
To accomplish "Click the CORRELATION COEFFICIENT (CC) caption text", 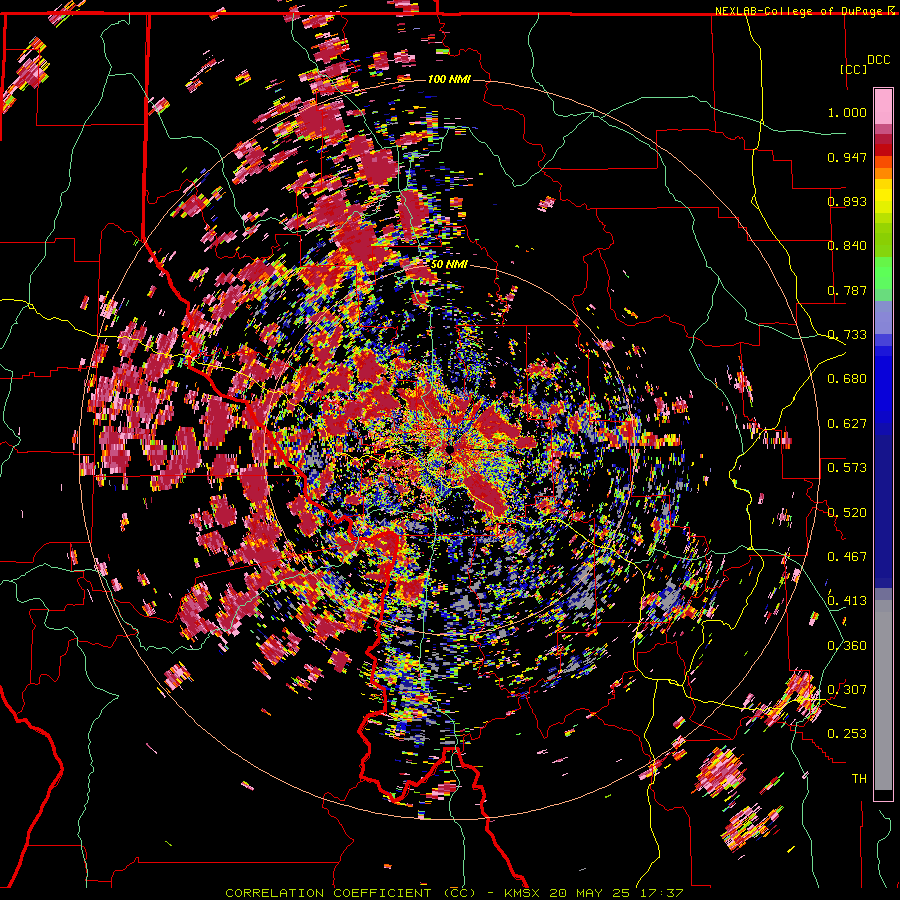I will [x=350, y=893].
